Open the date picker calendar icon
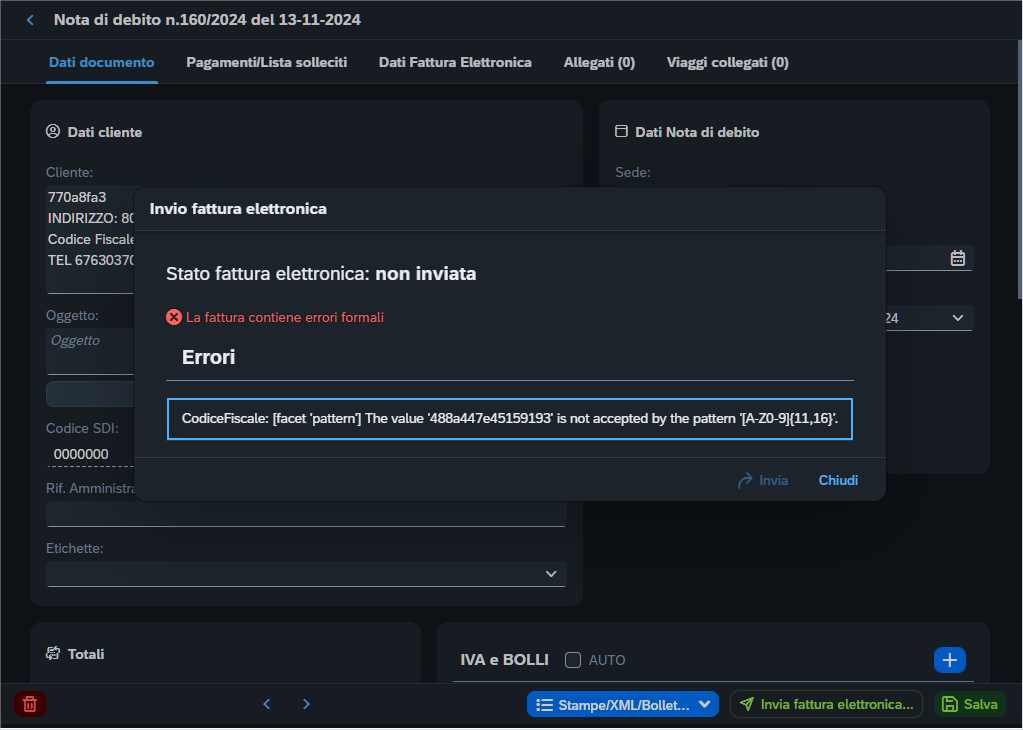 957,258
